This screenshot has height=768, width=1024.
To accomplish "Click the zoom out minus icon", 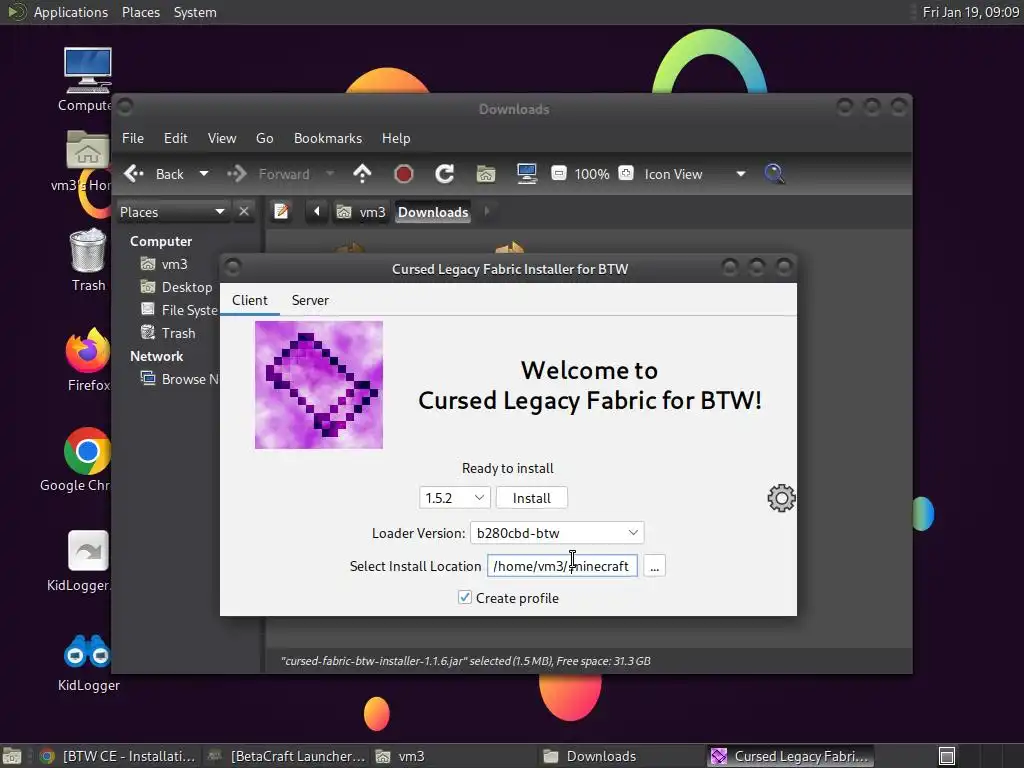I will click(558, 174).
